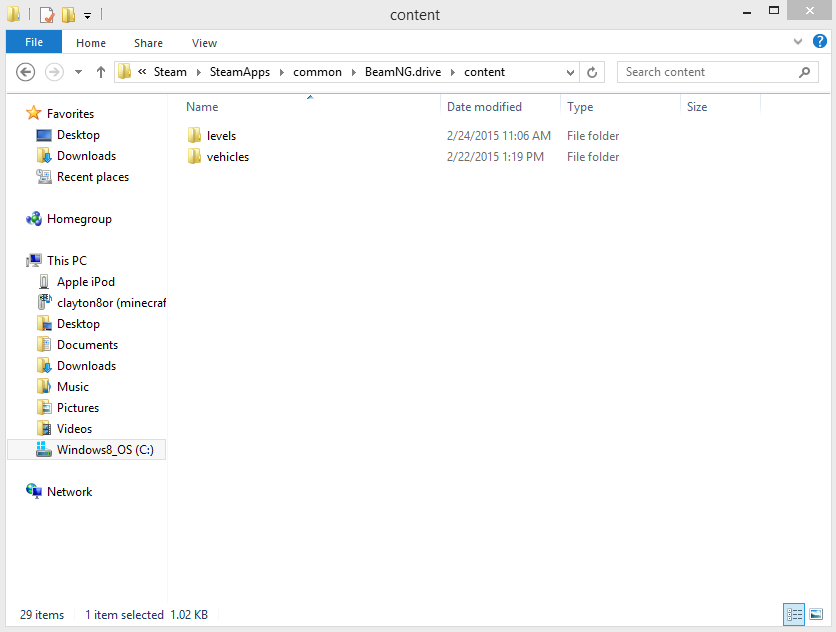The width and height of the screenshot is (836, 632).
Task: Open Music folder under This PC
Action: [73, 387]
